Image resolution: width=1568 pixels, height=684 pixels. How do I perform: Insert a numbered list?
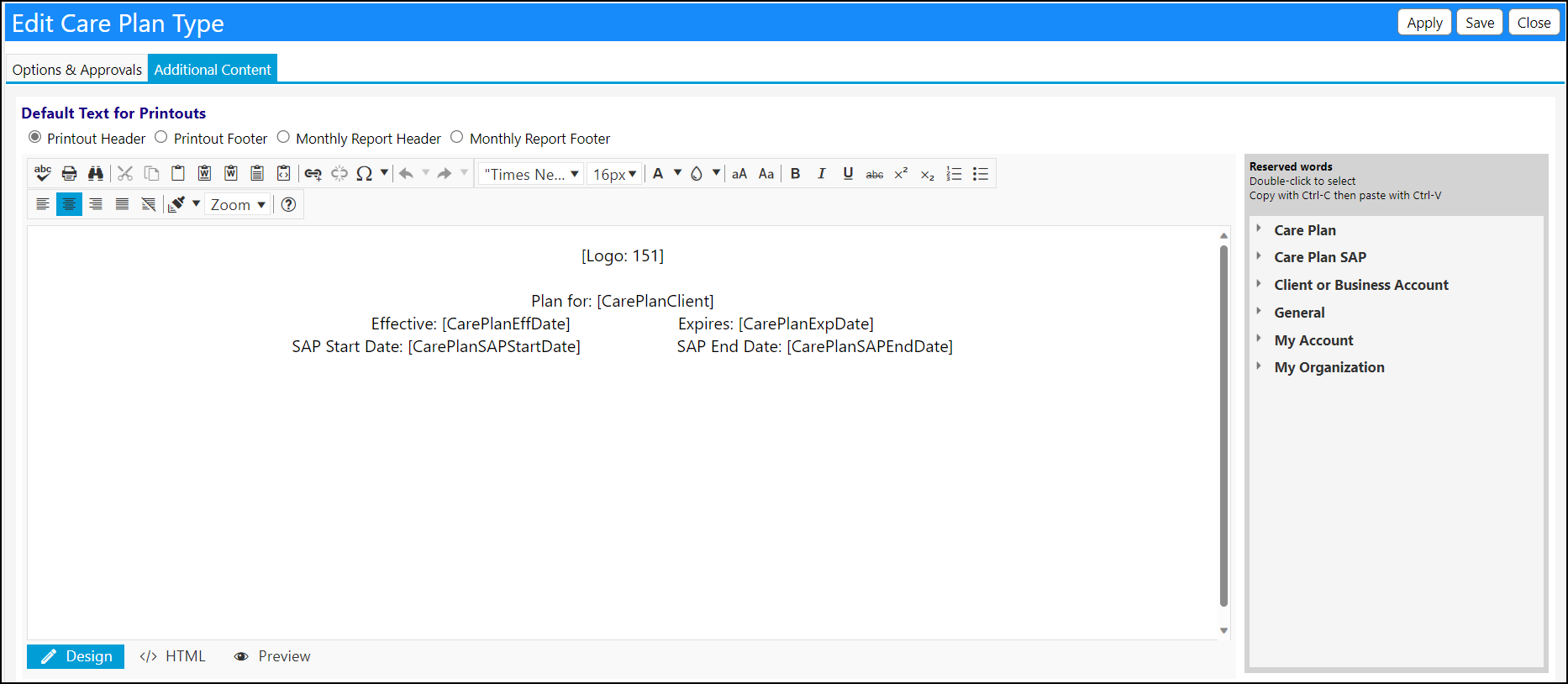pos(954,173)
